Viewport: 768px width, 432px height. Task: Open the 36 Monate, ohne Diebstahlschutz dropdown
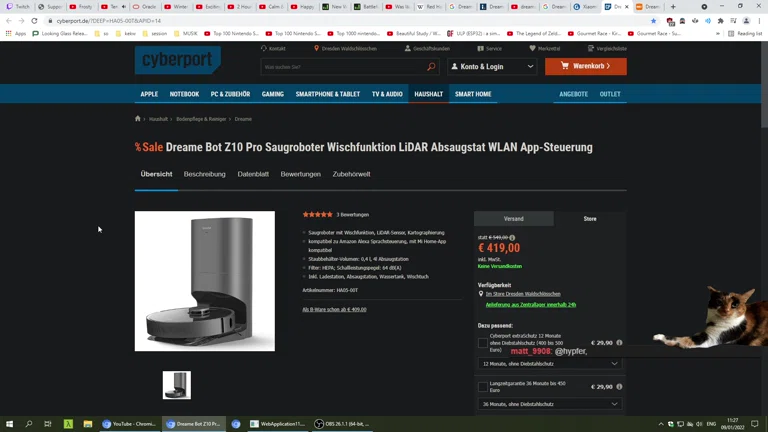pyautogui.click(x=550, y=404)
